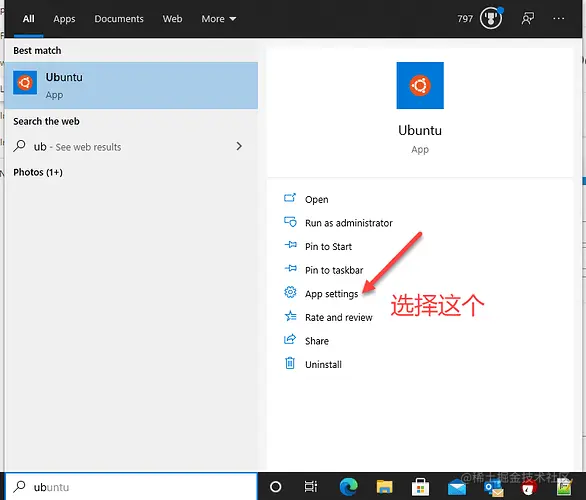Open the three-dot options menu
Image resolution: width=586 pixels, height=500 pixels.
coord(558,18)
